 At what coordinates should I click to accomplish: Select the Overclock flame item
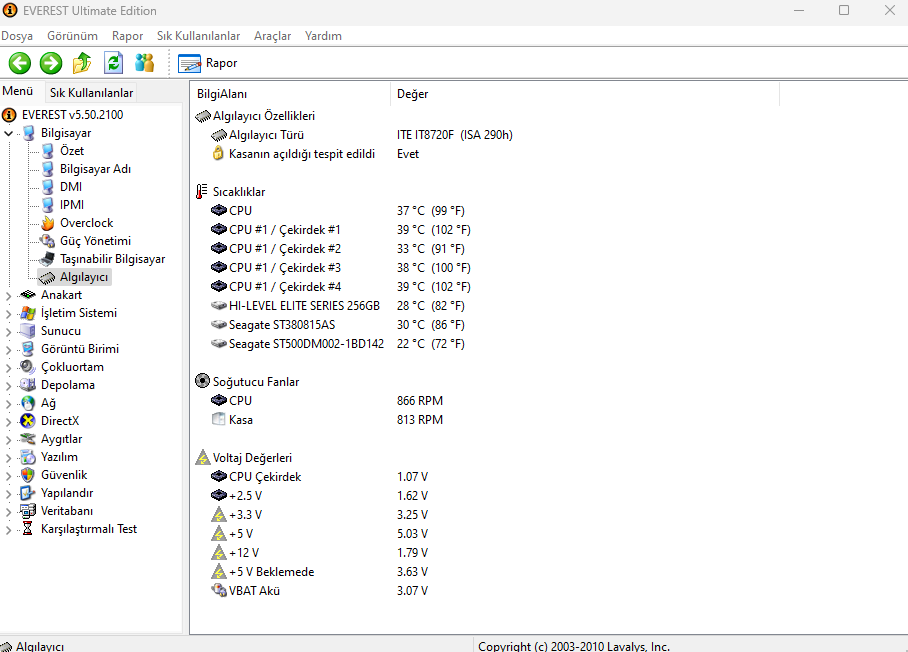pos(86,223)
